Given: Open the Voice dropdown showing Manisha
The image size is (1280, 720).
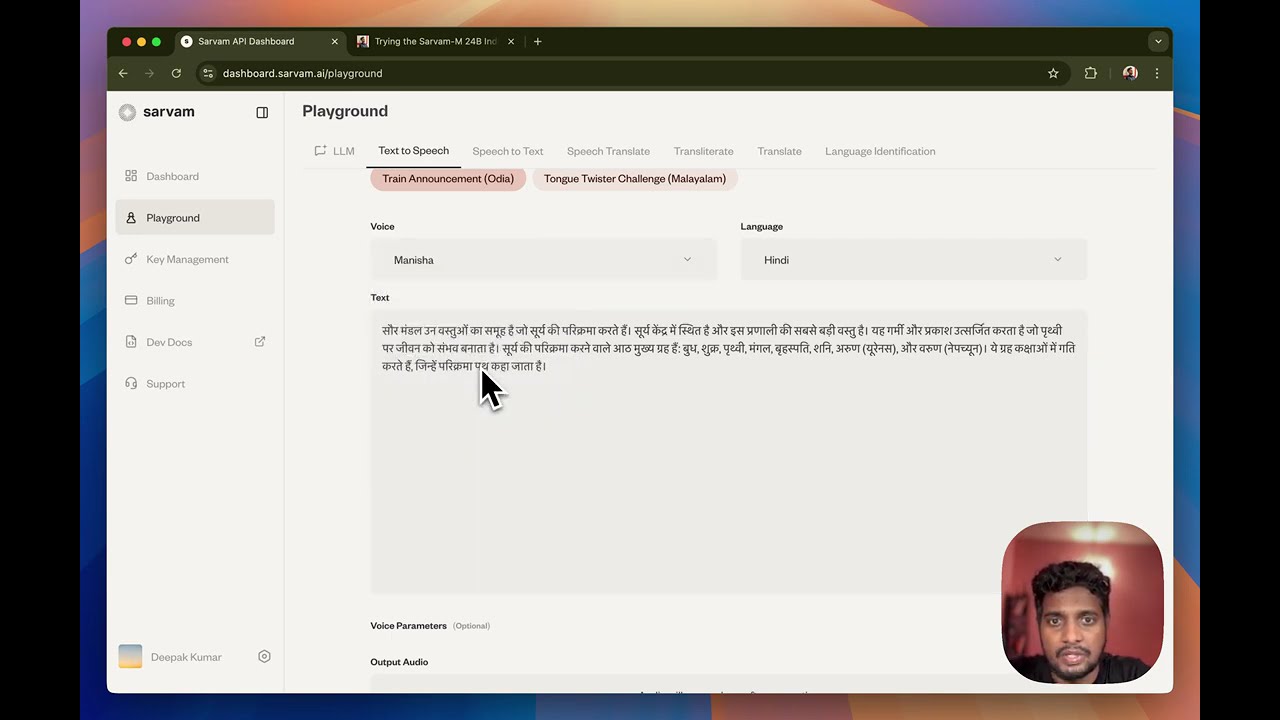Looking at the screenshot, I should [543, 260].
